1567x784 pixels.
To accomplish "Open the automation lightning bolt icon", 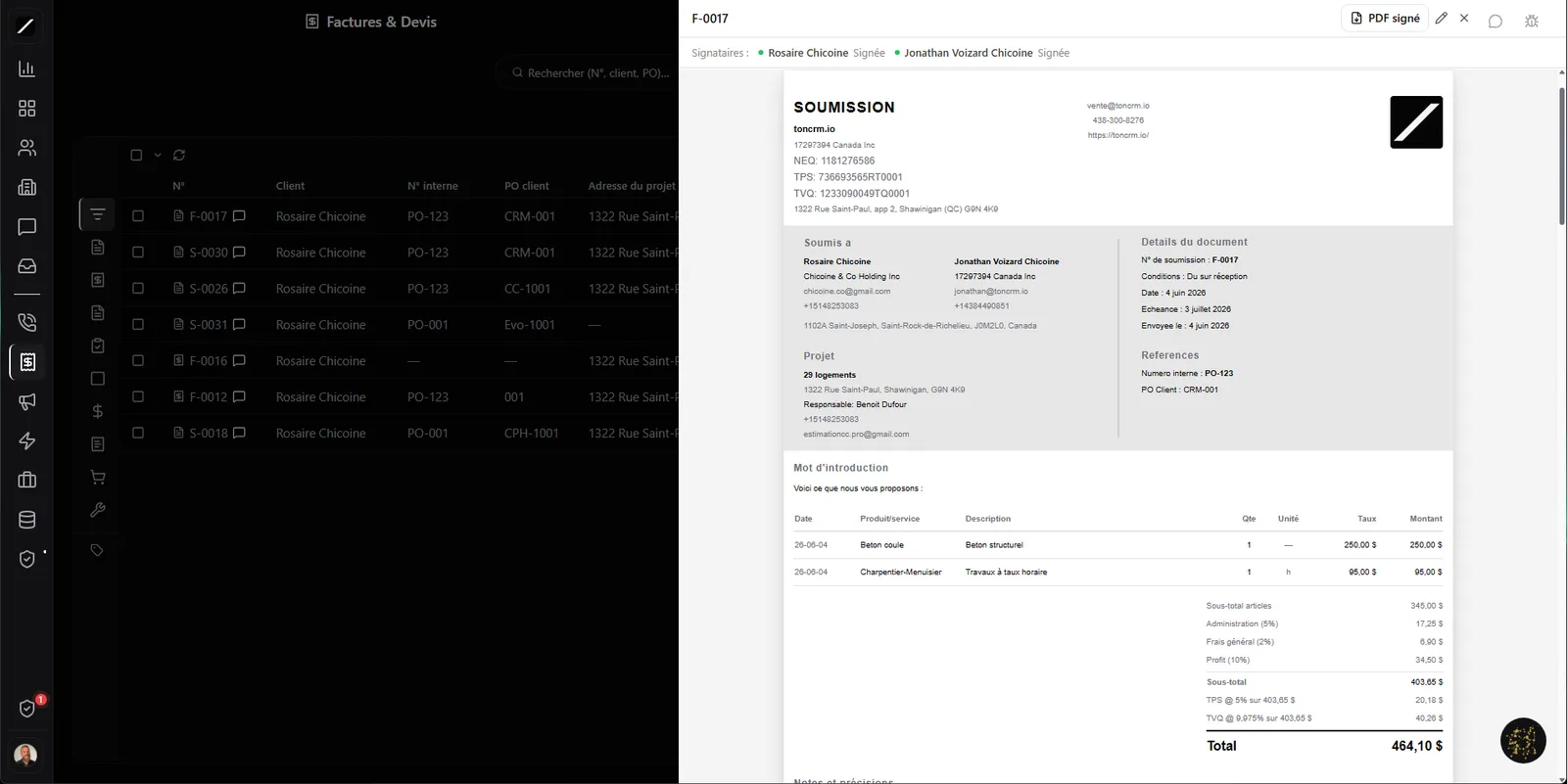I will coord(26,440).
